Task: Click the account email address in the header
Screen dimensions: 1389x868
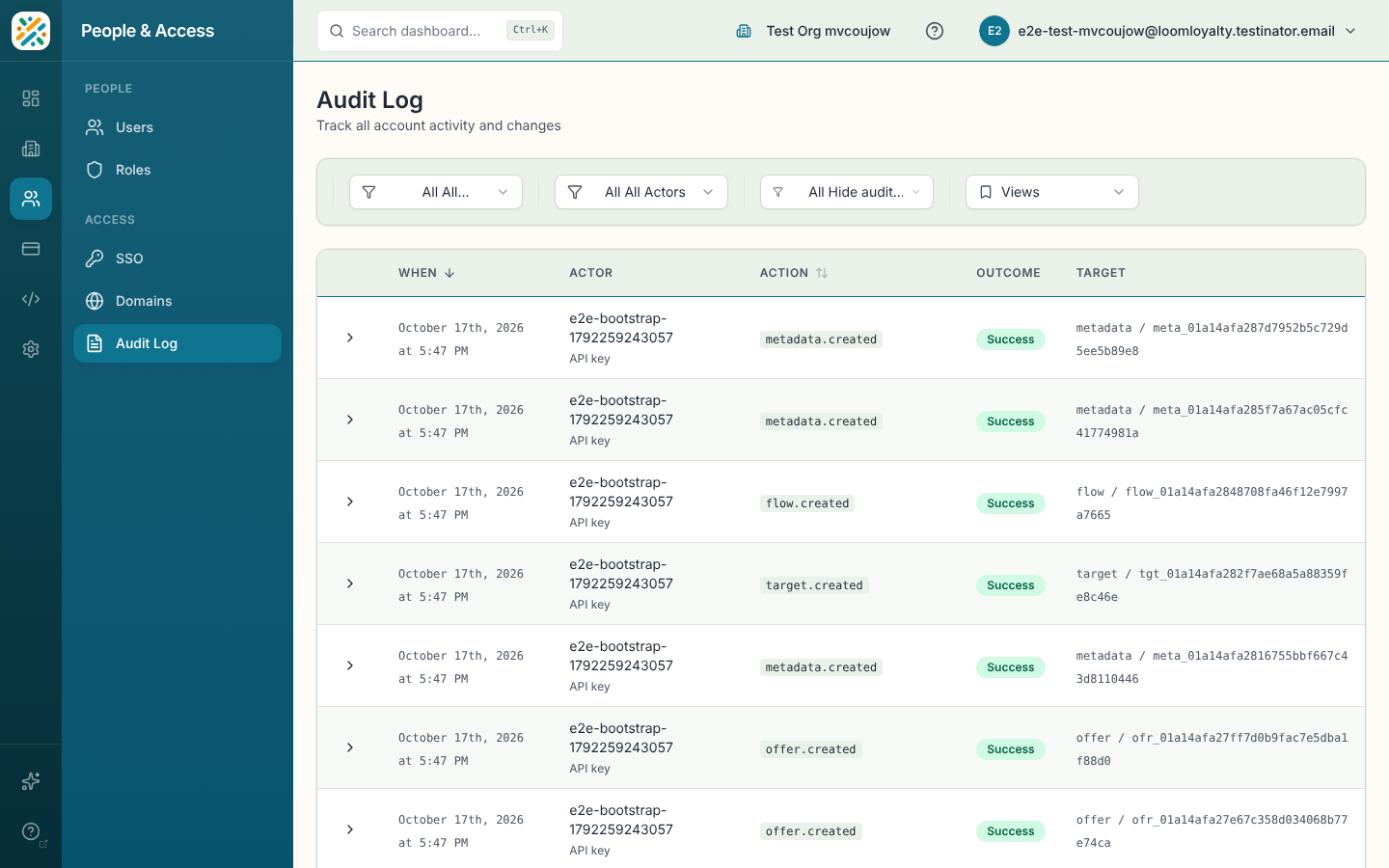Action: 1177,31
